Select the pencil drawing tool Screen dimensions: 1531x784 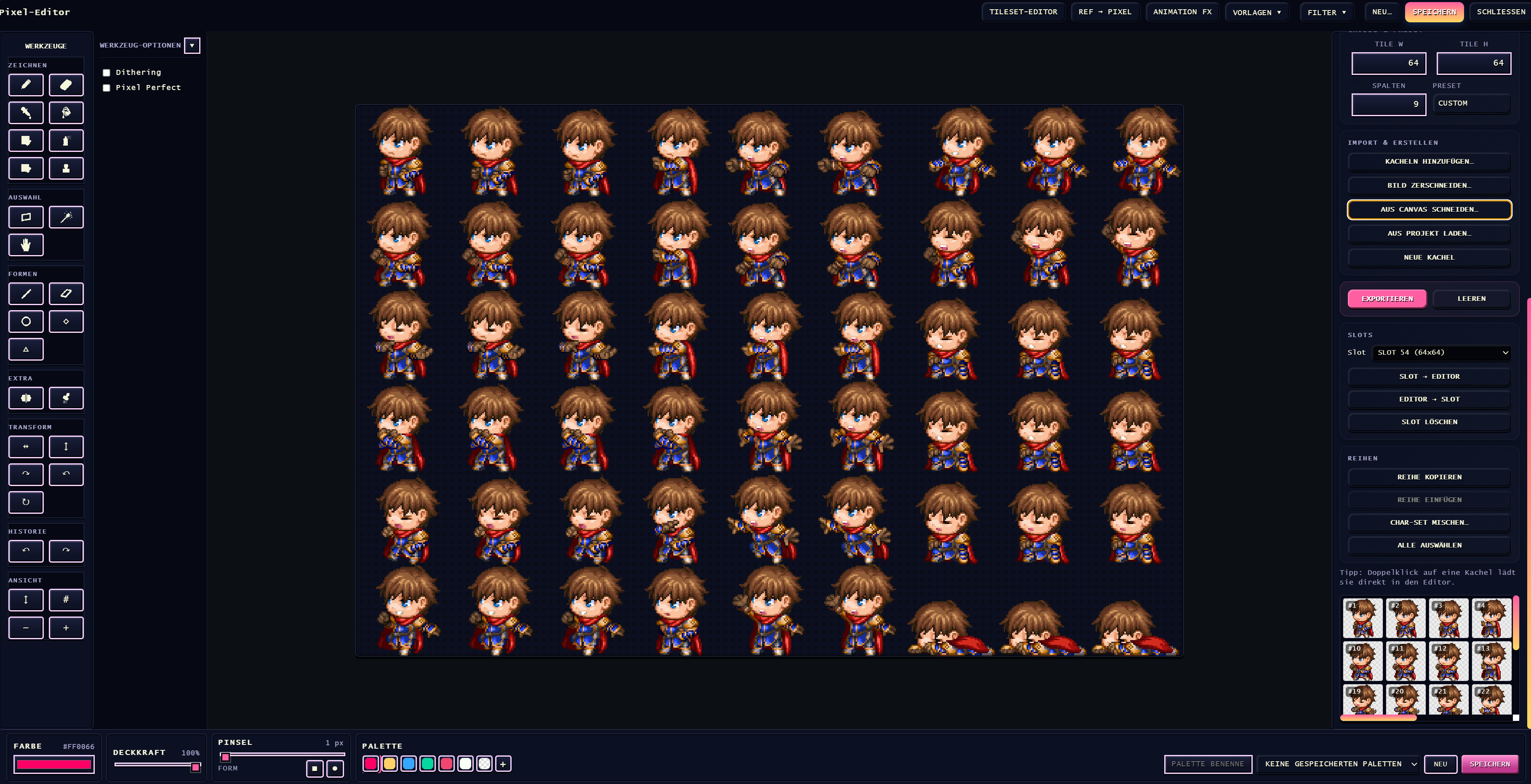[26, 85]
